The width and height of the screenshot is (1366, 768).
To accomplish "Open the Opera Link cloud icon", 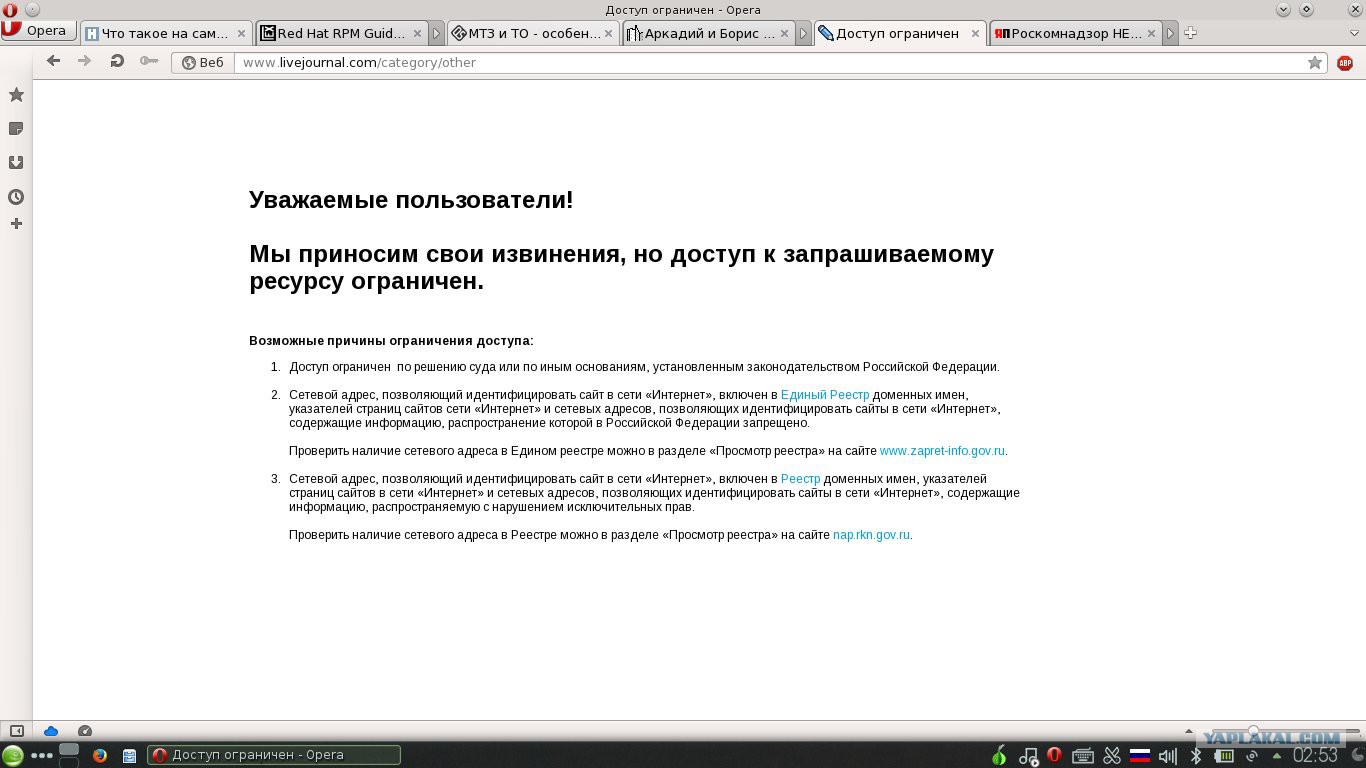I will pyautogui.click(x=51, y=731).
